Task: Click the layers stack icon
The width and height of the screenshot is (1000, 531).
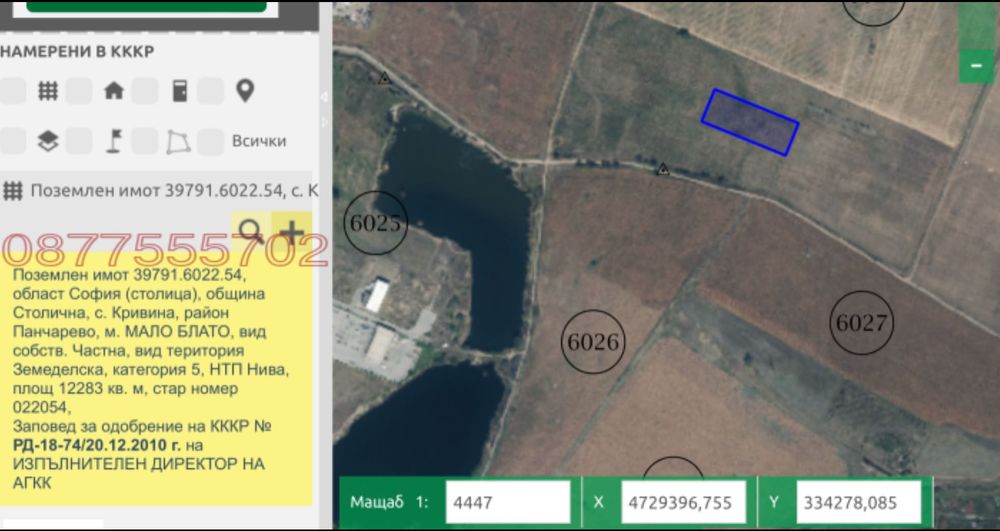Action: [48, 141]
